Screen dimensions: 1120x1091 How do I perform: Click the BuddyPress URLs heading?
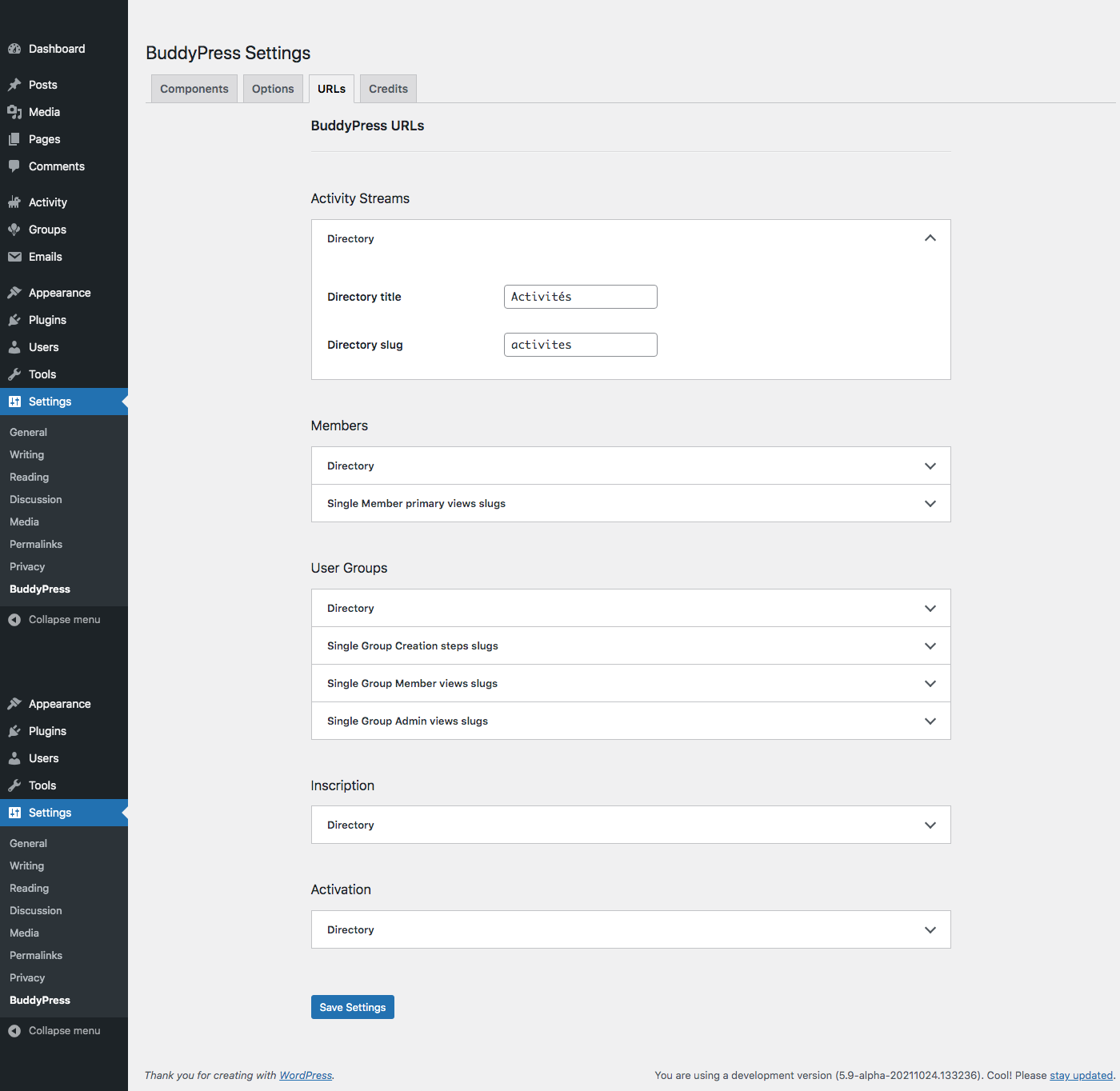(x=367, y=126)
